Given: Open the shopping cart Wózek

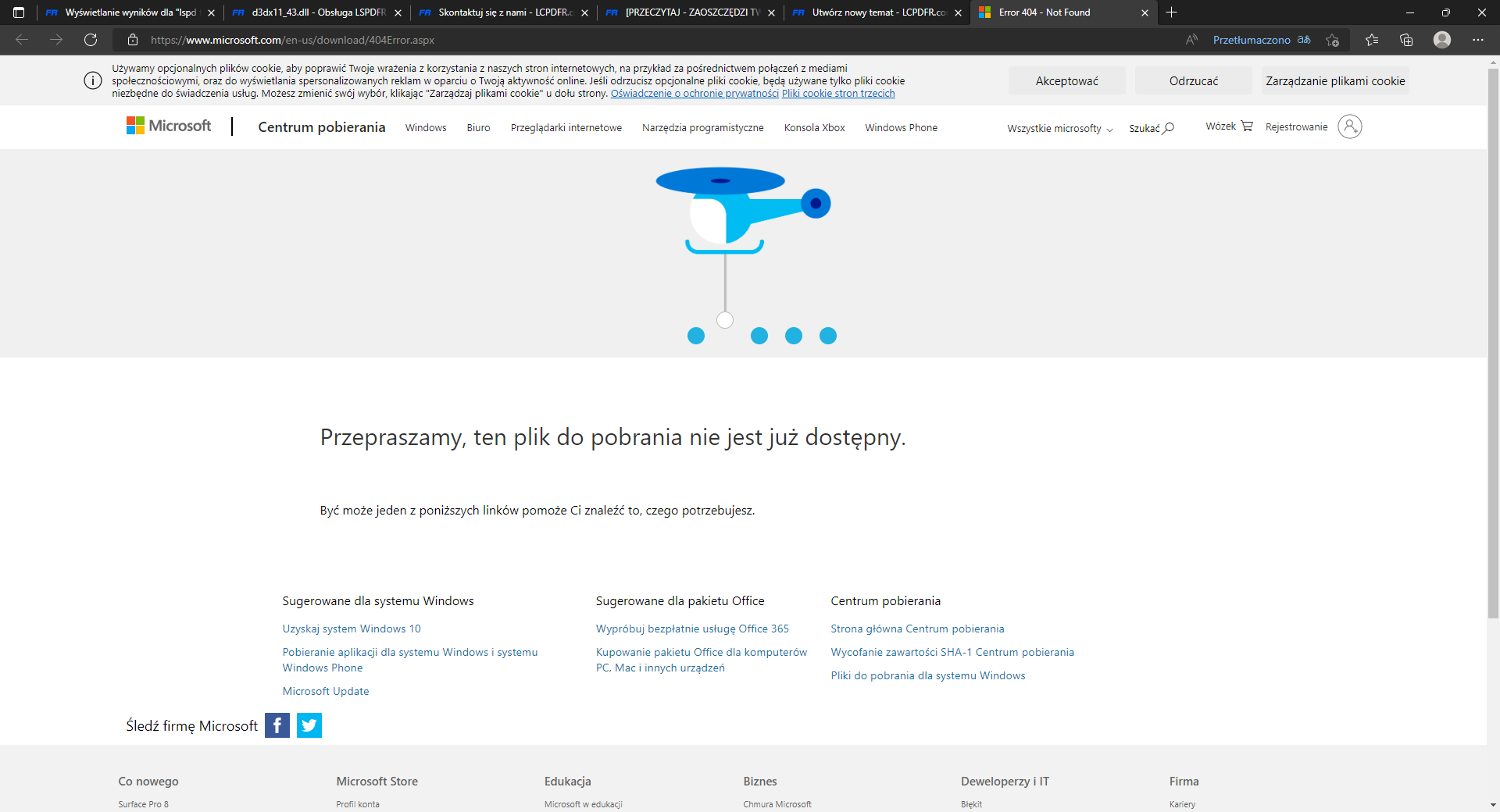Looking at the screenshot, I should click(1229, 126).
